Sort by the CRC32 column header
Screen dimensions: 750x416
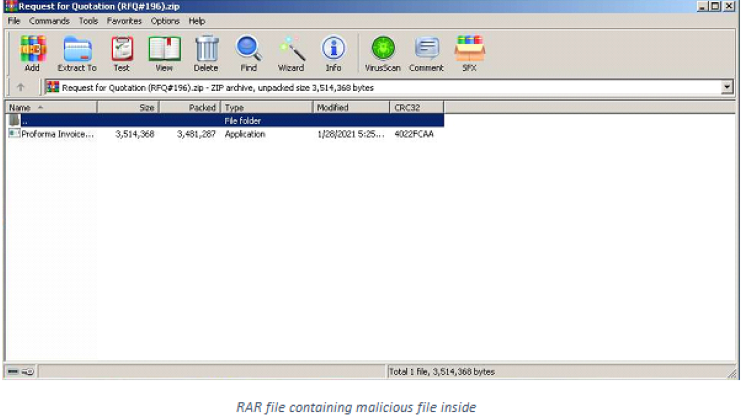417,108
